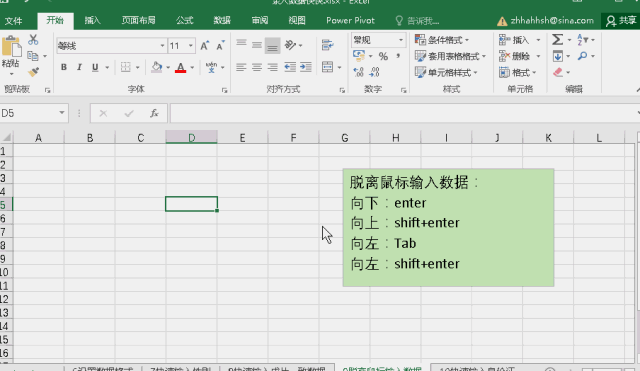Toggle Bold formatting
Image resolution: width=640 pixels, height=371 pixels.
(64, 67)
